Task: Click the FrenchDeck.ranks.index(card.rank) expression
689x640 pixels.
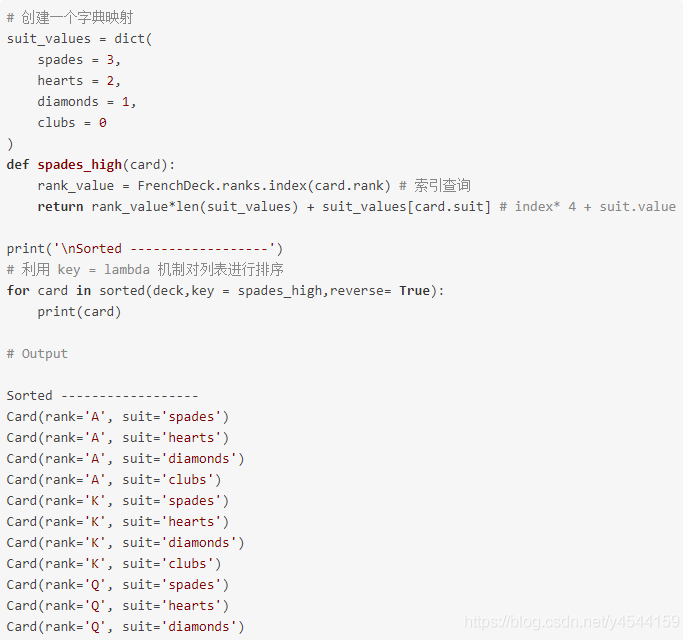Action: (x=263, y=186)
